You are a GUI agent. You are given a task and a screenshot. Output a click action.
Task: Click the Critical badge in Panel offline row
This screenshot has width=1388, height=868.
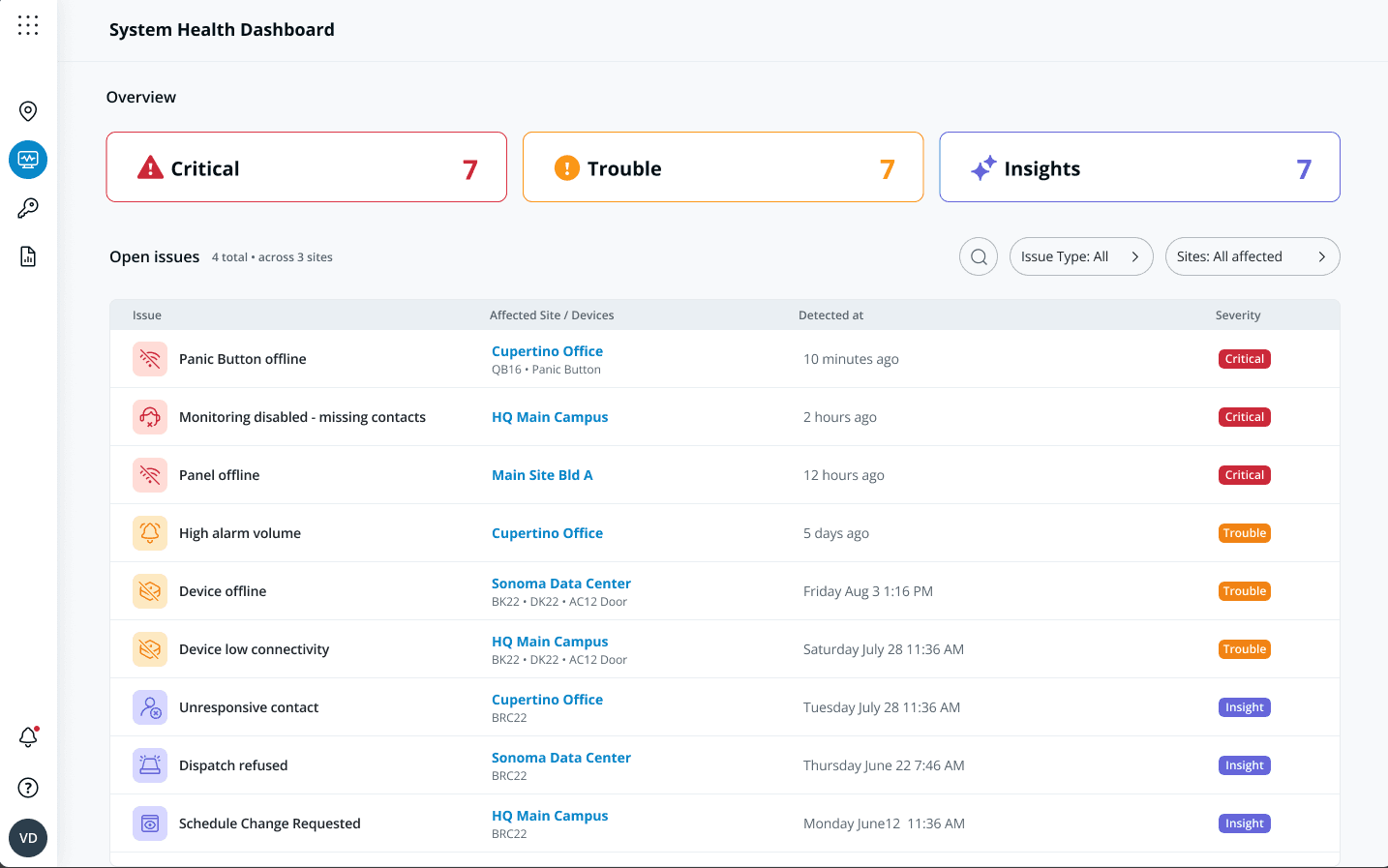click(1245, 475)
